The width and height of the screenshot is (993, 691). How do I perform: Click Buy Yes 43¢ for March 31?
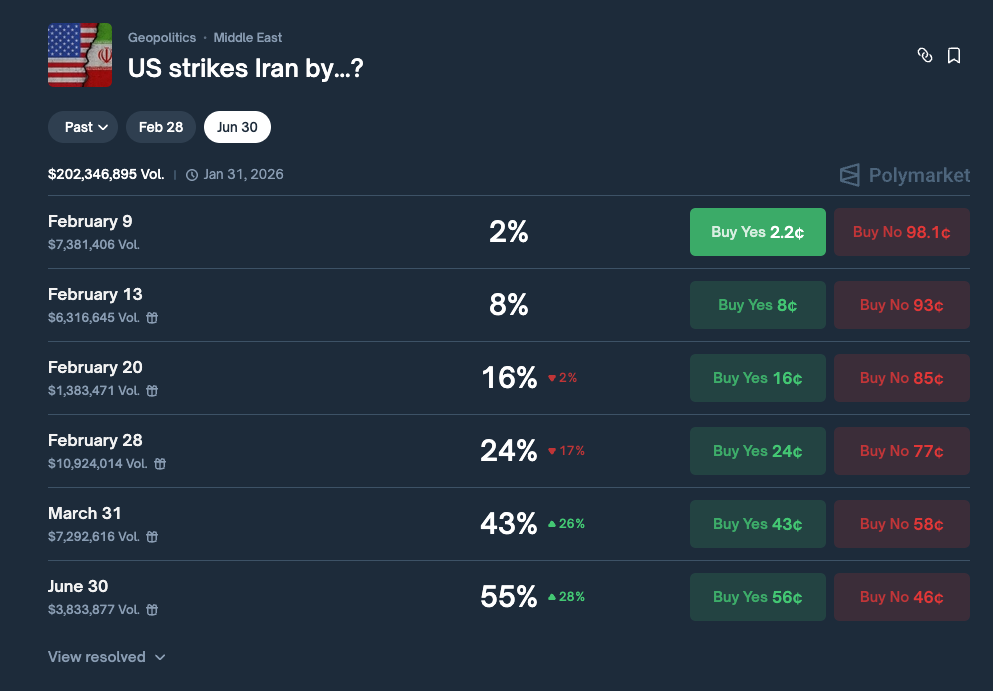[x=758, y=524]
